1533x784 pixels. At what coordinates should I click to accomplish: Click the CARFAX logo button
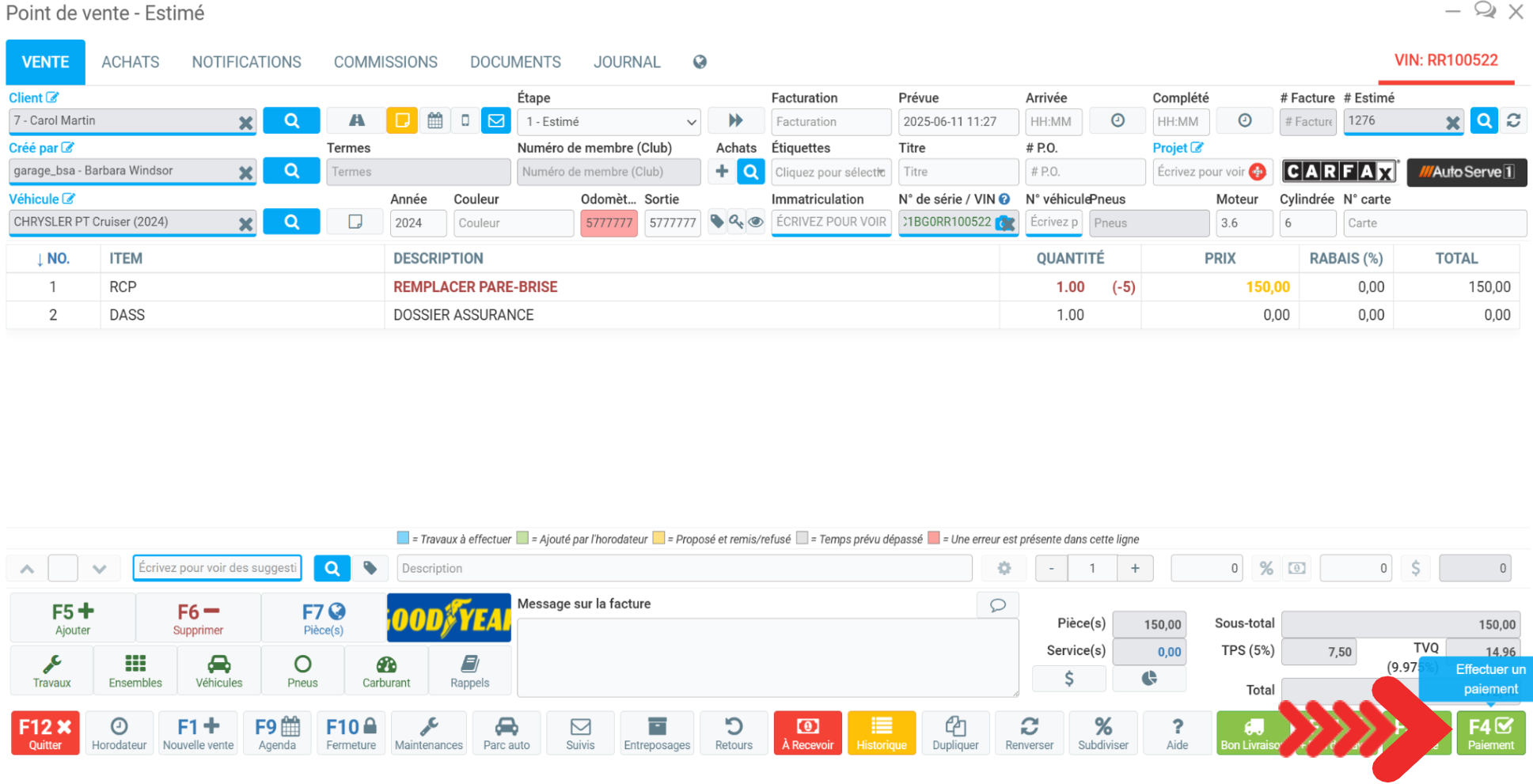pos(1339,172)
